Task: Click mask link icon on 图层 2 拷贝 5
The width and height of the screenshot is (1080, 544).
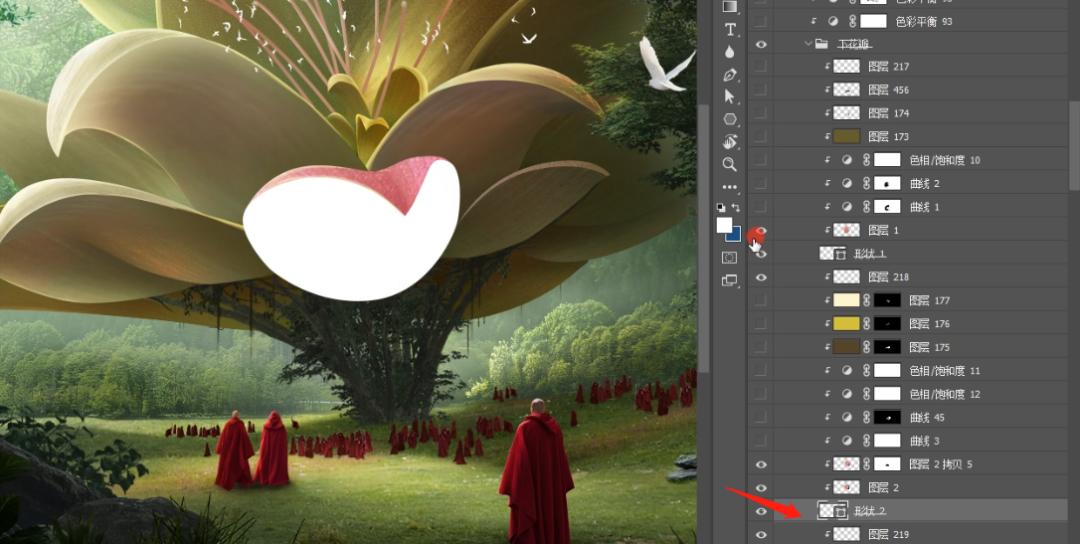Action: click(x=867, y=464)
